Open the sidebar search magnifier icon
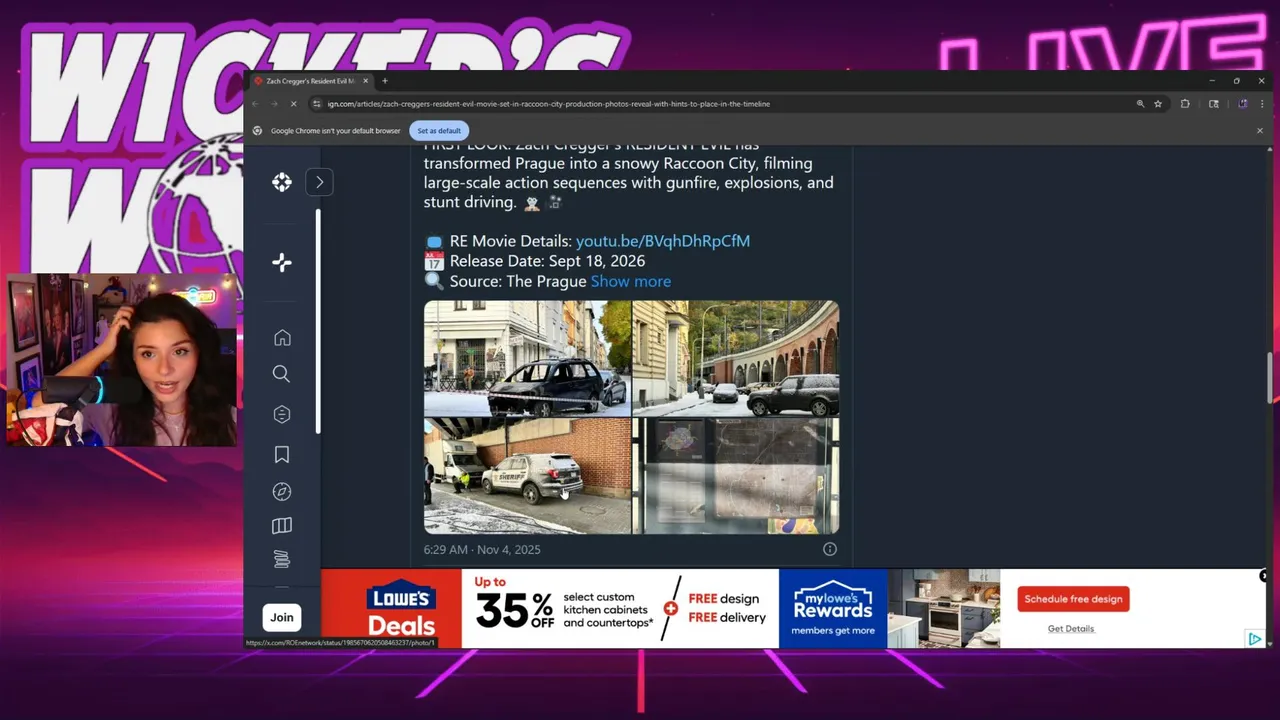This screenshot has width=1280, height=720. pyautogui.click(x=282, y=374)
